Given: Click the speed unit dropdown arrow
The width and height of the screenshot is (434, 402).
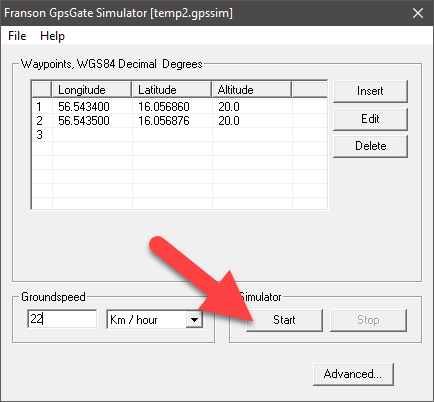Looking at the screenshot, I should pos(194,320).
